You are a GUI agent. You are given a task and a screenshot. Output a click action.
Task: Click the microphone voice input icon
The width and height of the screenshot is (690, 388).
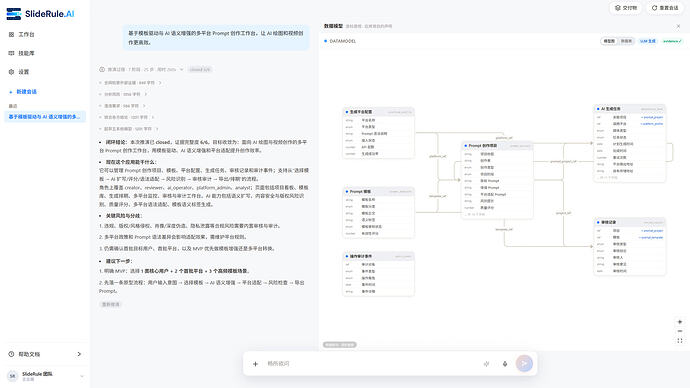[x=505, y=364]
